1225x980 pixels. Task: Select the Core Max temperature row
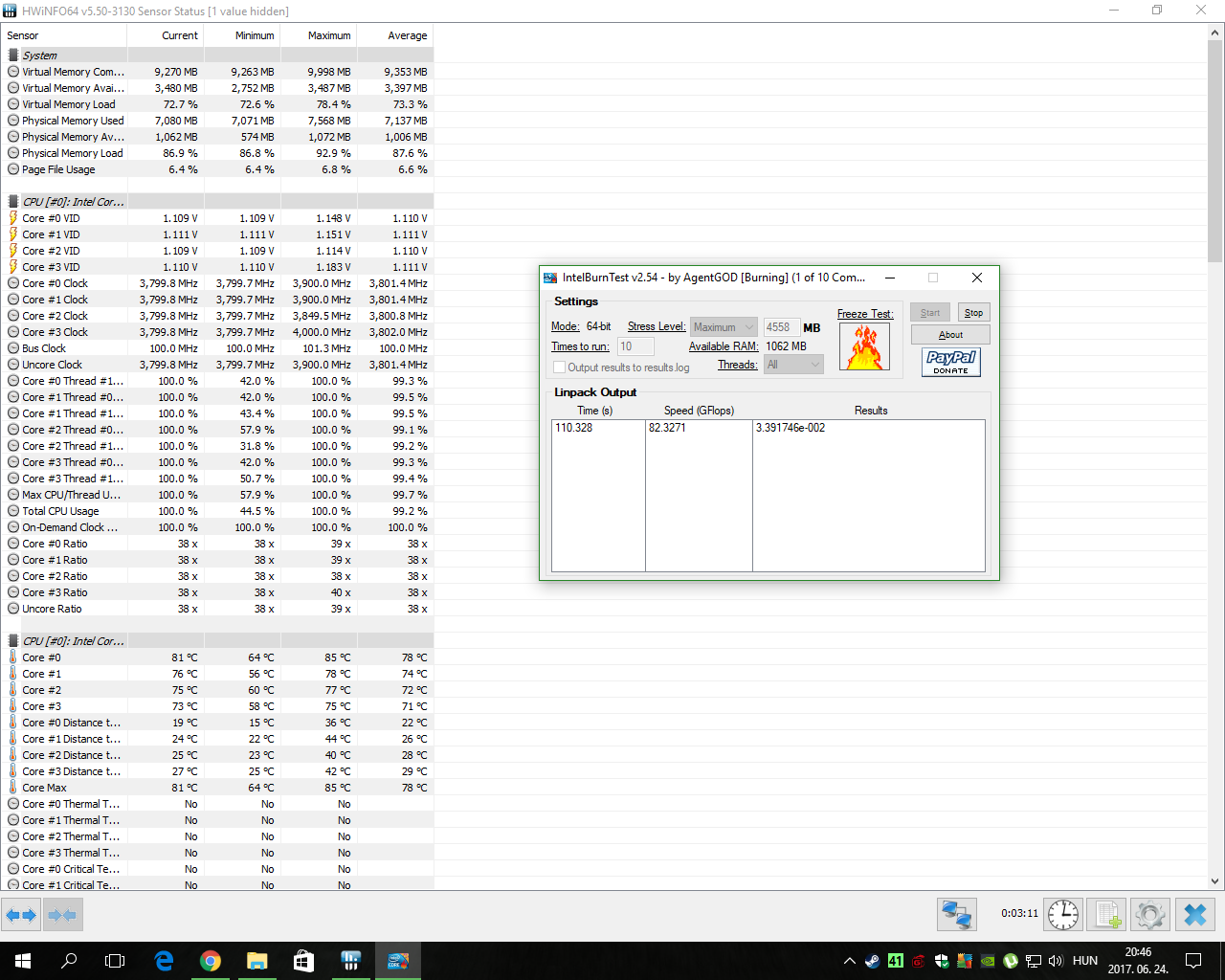[218, 788]
